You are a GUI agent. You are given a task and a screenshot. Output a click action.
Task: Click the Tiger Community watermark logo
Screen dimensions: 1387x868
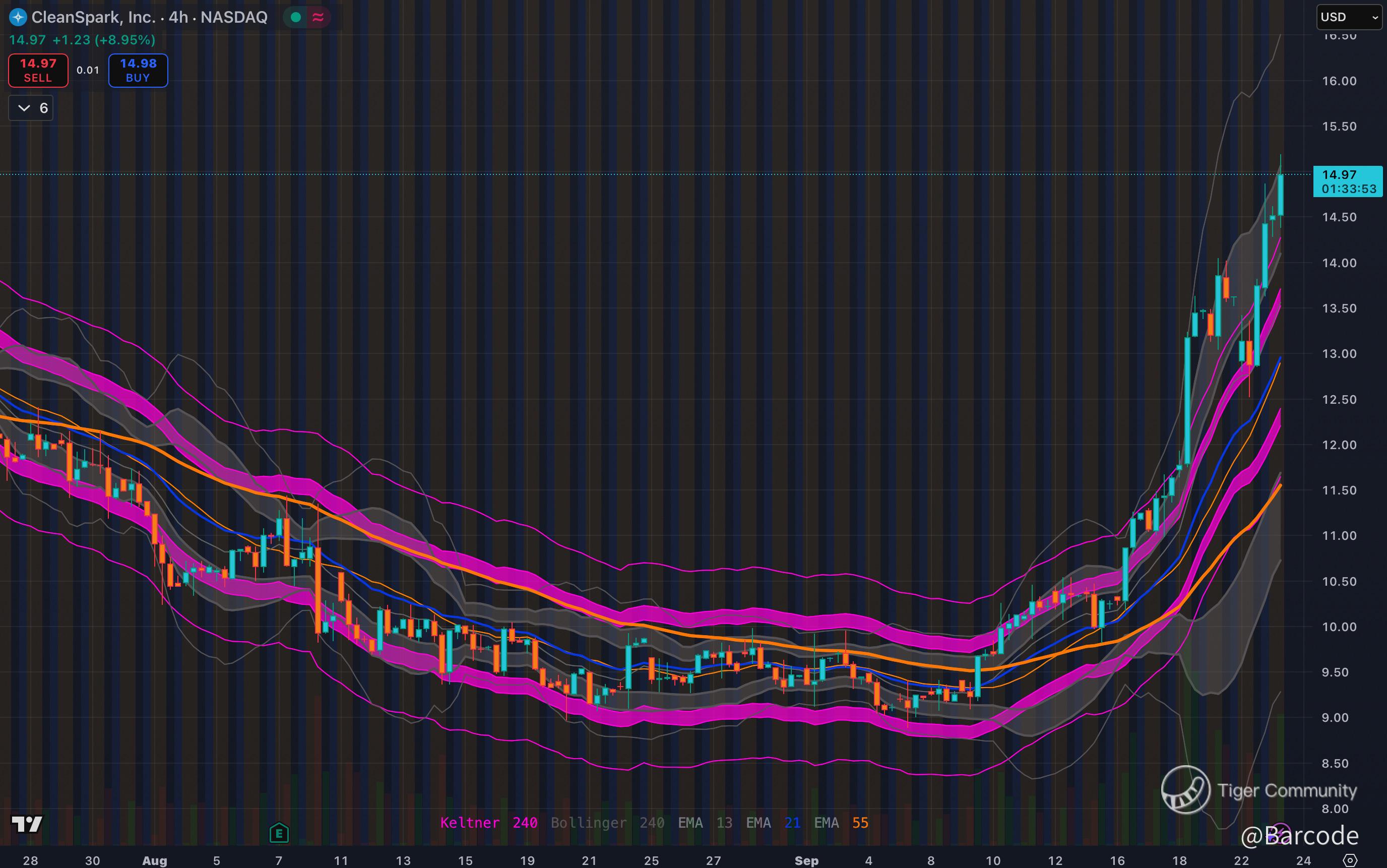(1185, 790)
